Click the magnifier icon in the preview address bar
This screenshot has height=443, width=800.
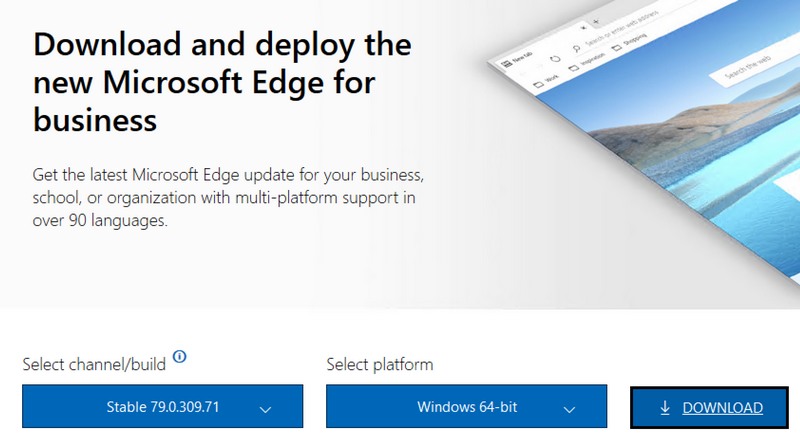[x=578, y=50]
